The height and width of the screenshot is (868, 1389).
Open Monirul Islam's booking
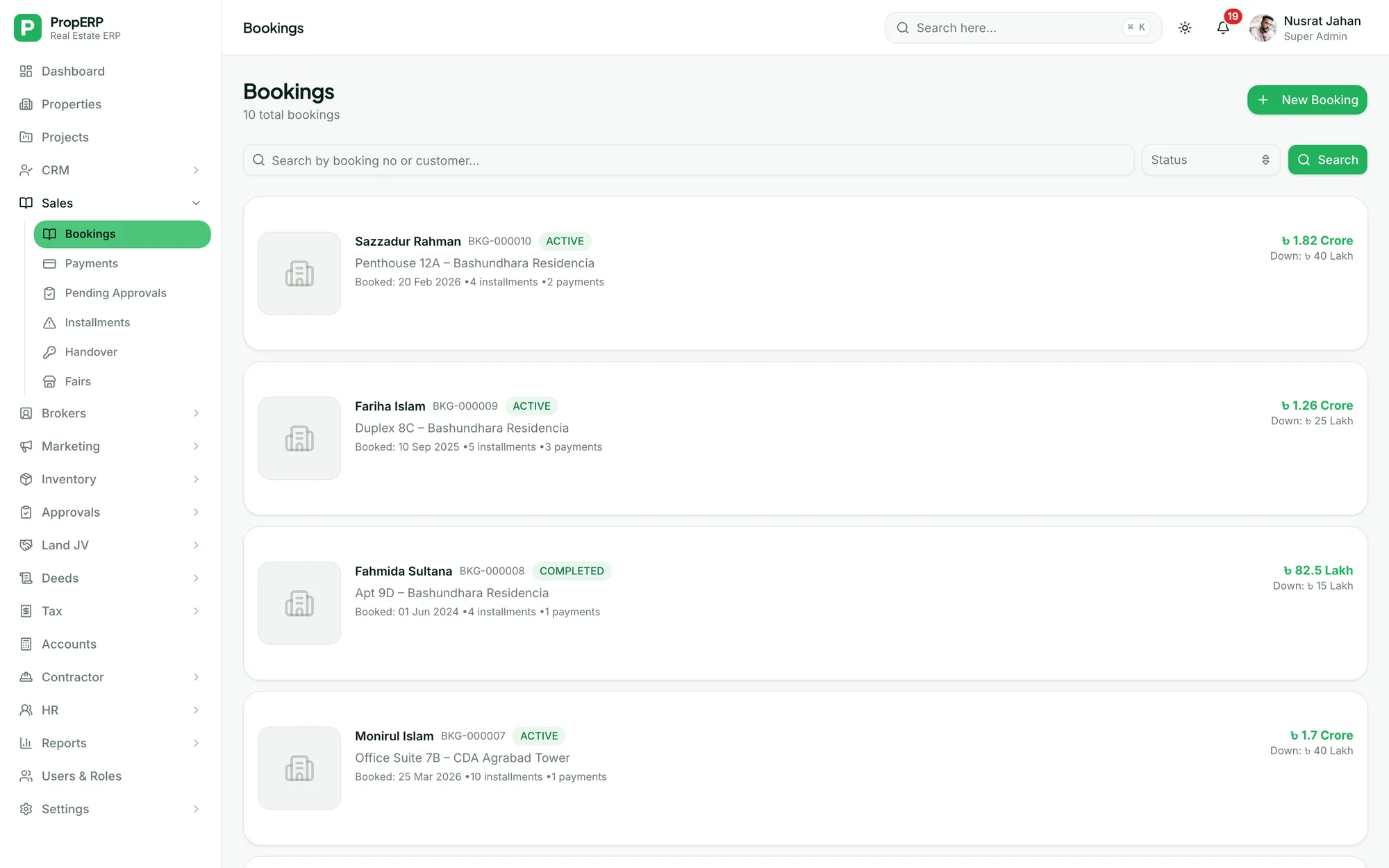pyautogui.click(x=806, y=768)
